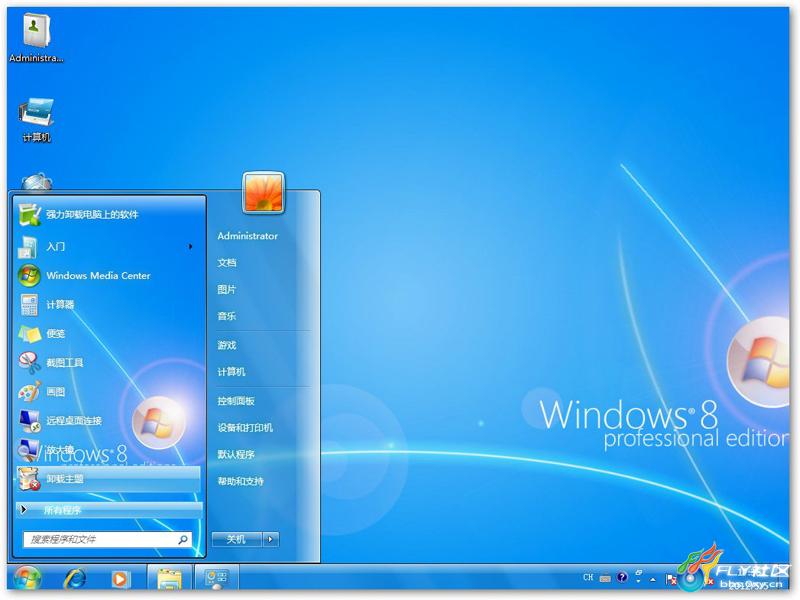Open 计算机 in the Start menu right pane
Image resolution: width=800 pixels, height=600 pixels.
(x=231, y=371)
